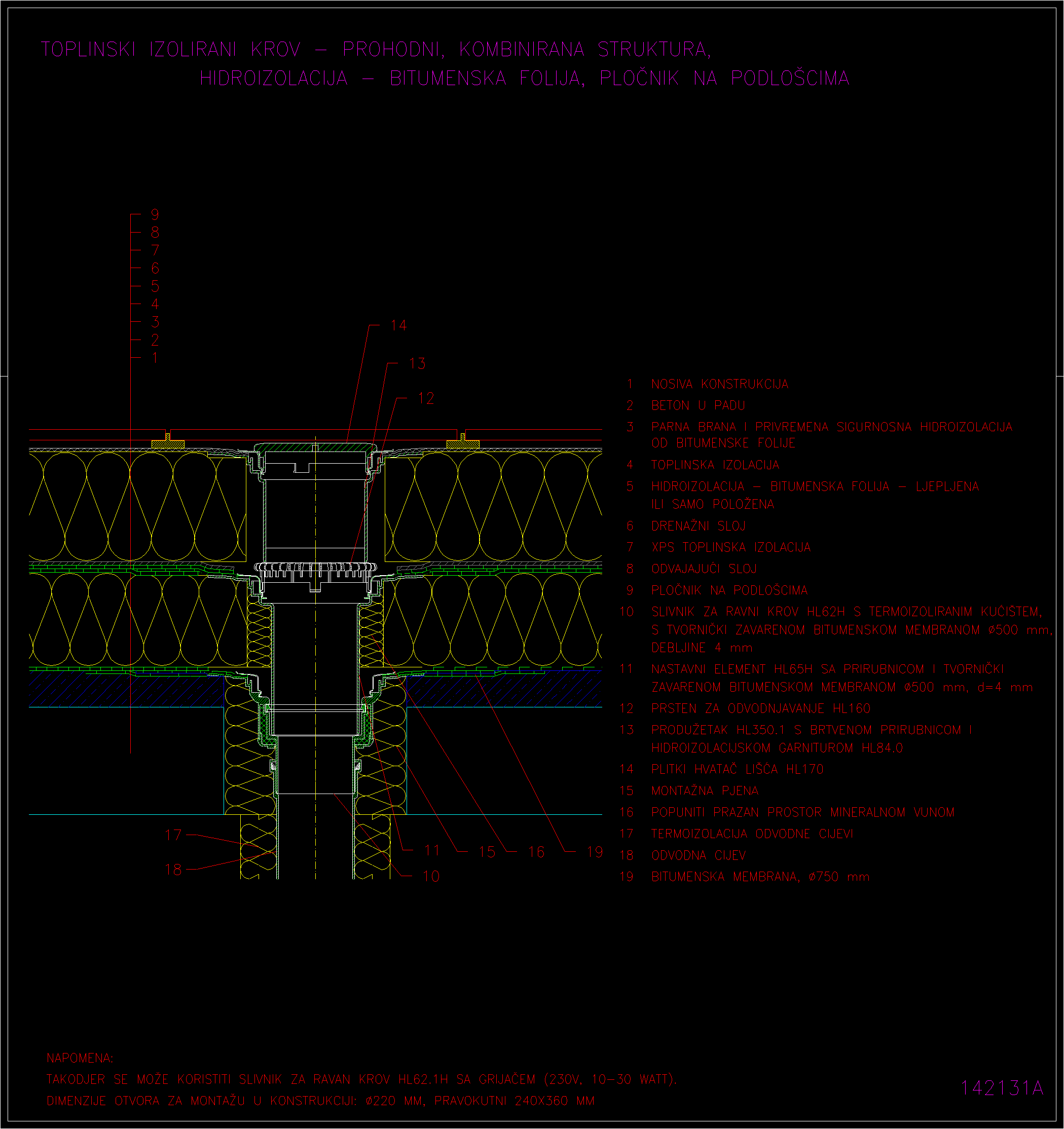
Task: Click callout label '10' near pipe bottom
Action: [x=431, y=876]
